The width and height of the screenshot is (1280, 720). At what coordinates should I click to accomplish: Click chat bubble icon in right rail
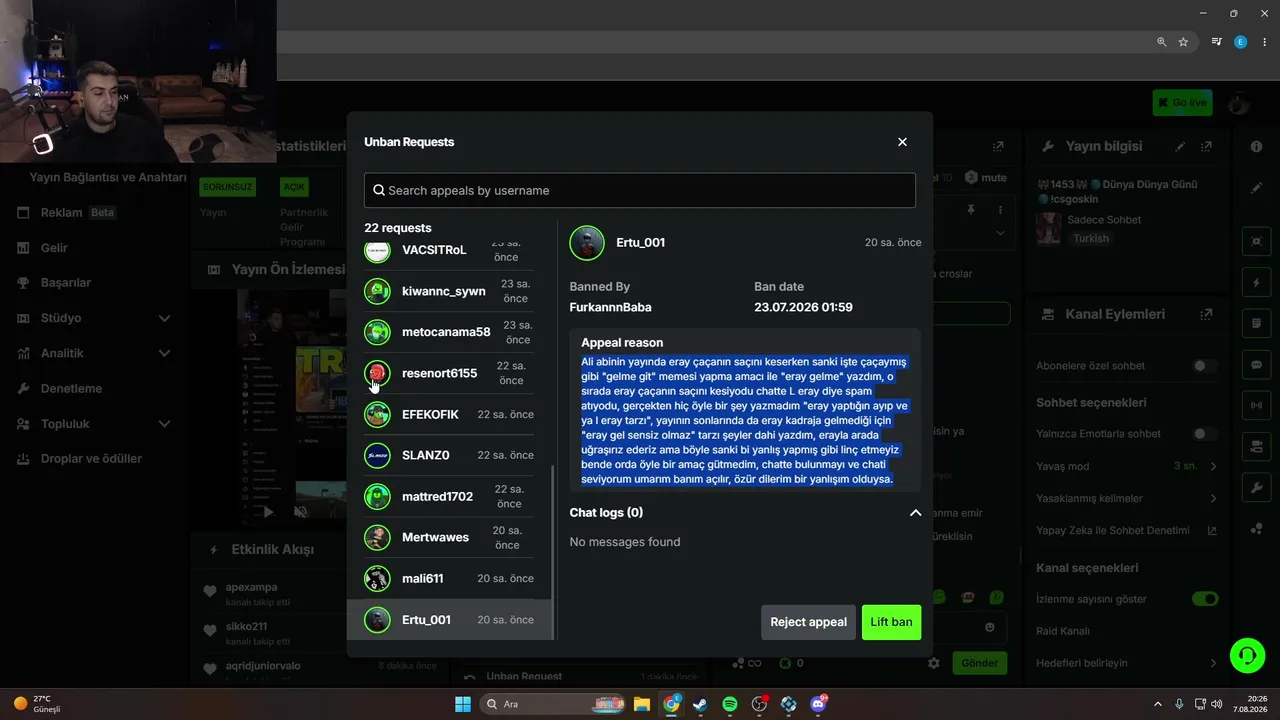pyautogui.click(x=1257, y=365)
